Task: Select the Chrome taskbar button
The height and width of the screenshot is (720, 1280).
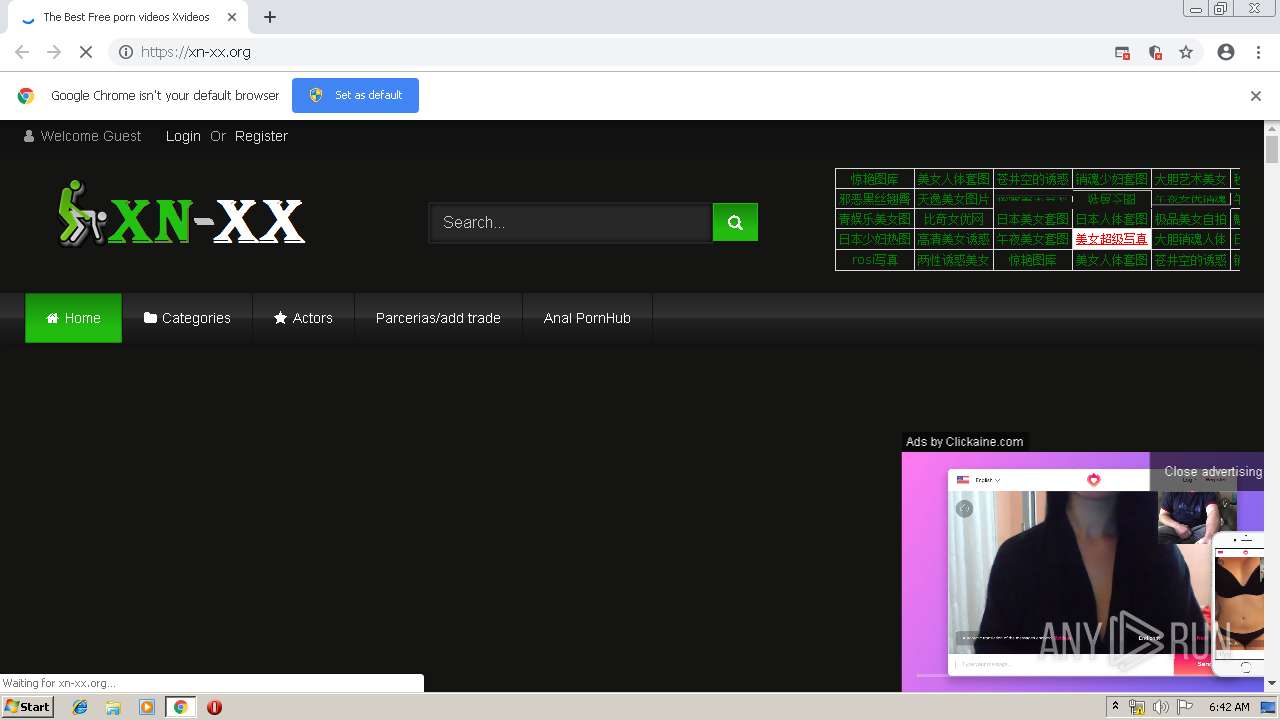Action: point(180,707)
